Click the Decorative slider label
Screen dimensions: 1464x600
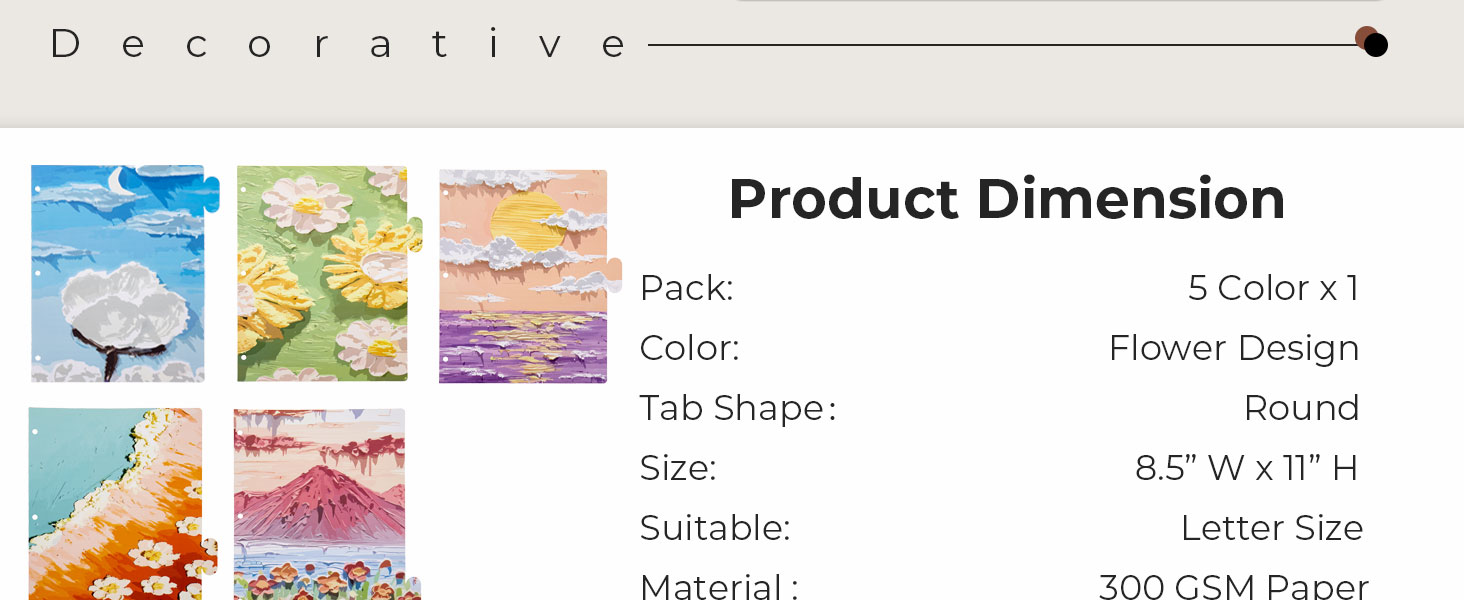pyautogui.click(x=338, y=45)
